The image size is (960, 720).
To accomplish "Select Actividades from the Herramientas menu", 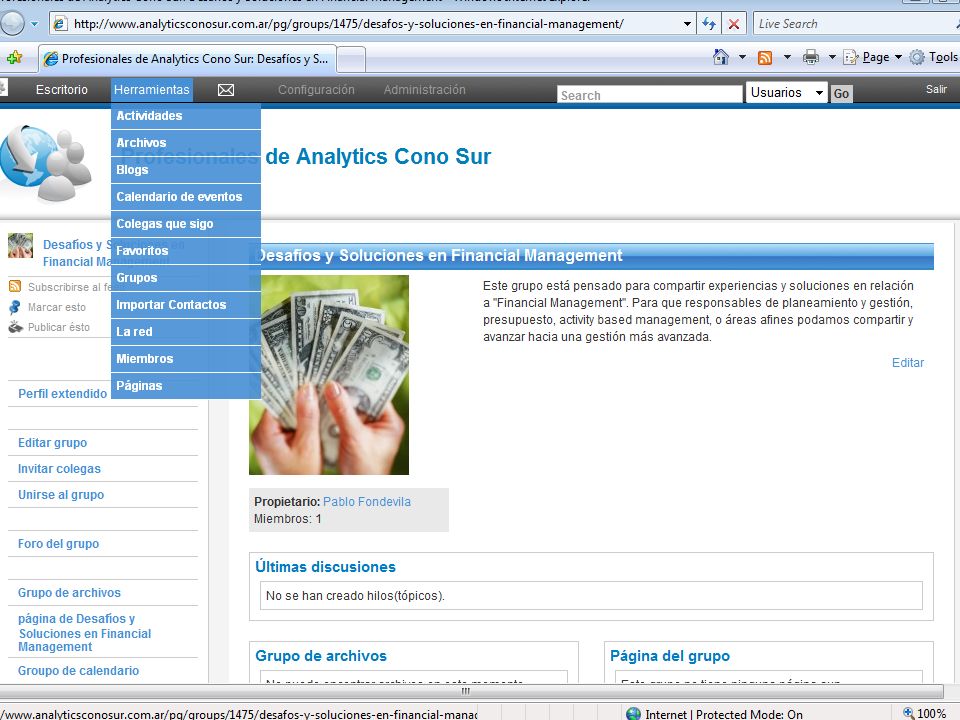I will [186, 116].
